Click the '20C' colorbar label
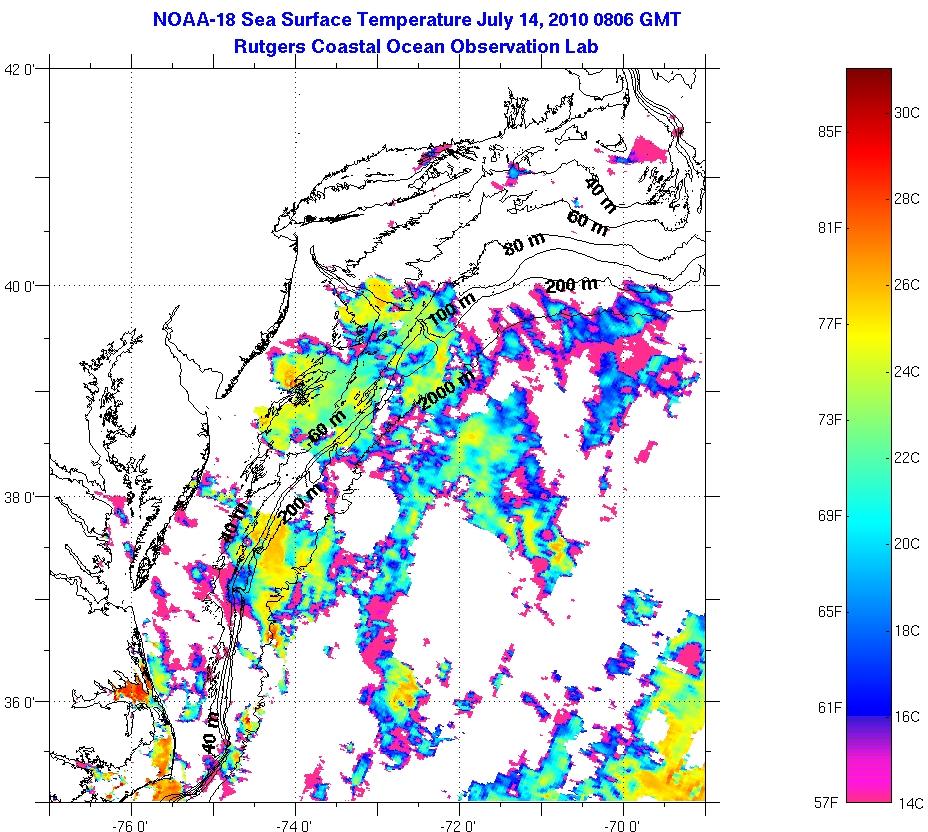Viewport: 928px width, 832px height. 906,544
